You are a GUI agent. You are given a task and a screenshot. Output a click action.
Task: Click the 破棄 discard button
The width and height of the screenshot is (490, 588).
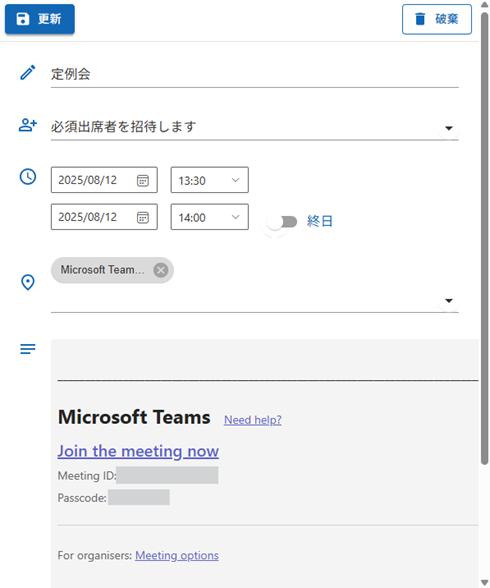pyautogui.click(x=437, y=19)
